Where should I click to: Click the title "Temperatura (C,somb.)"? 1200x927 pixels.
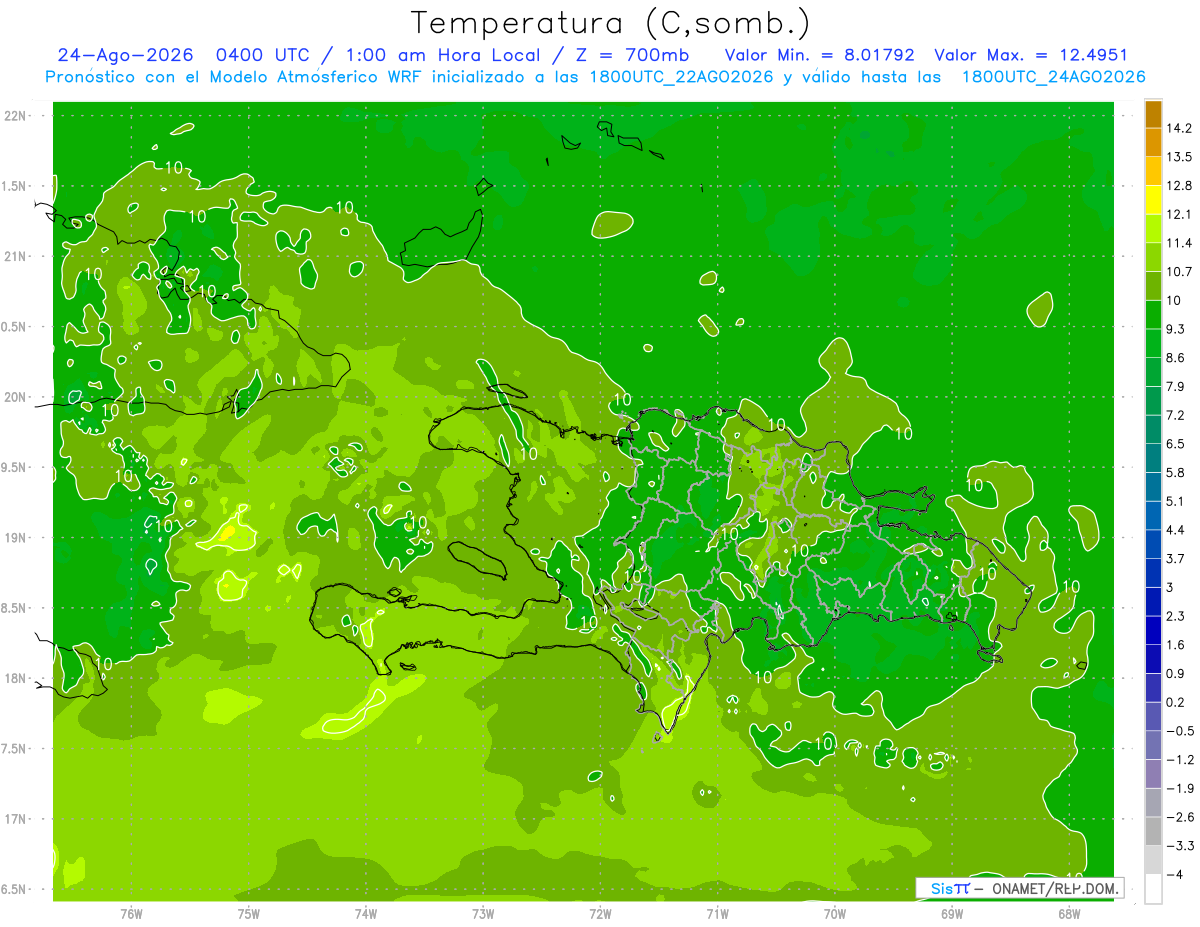[x=611, y=23]
